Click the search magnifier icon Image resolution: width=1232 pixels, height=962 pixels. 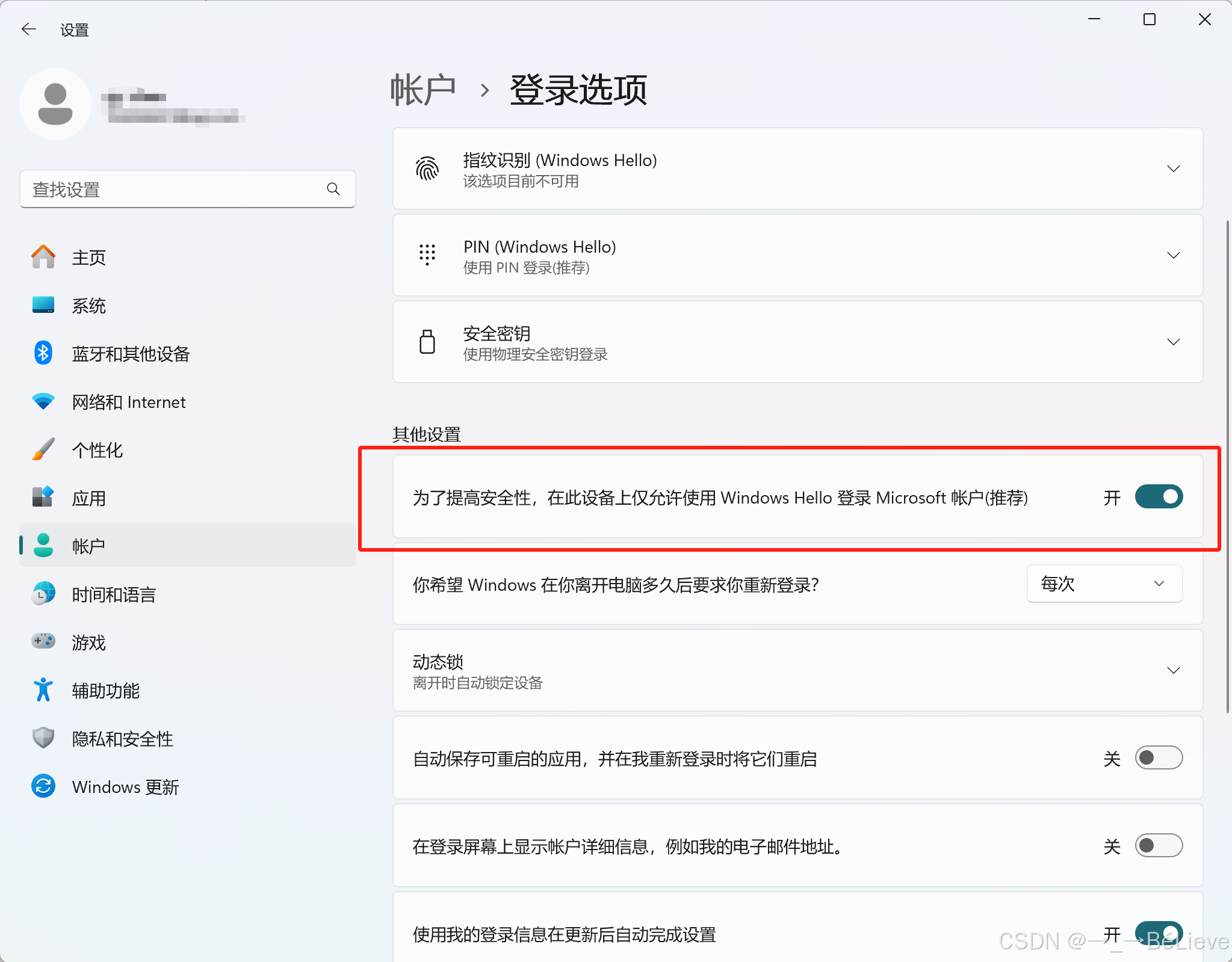pyautogui.click(x=333, y=190)
